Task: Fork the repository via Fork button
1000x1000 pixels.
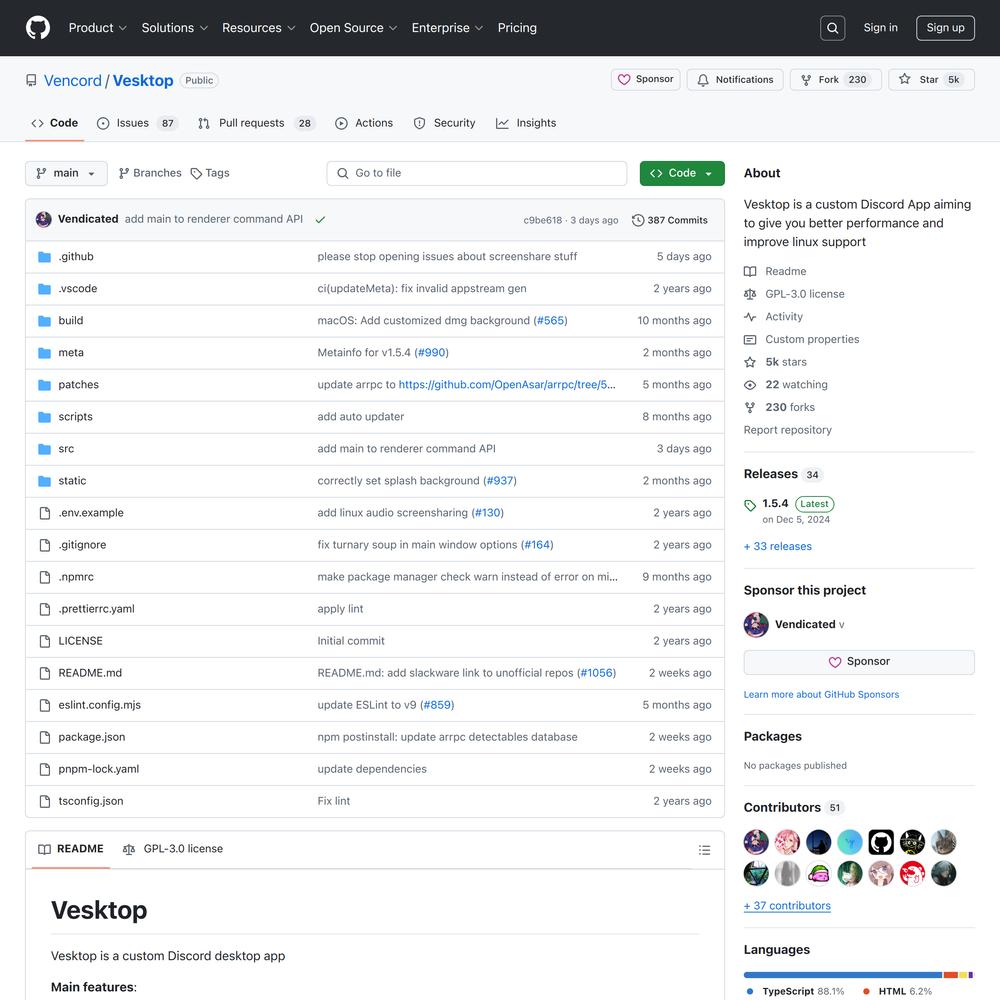Action: (835, 80)
